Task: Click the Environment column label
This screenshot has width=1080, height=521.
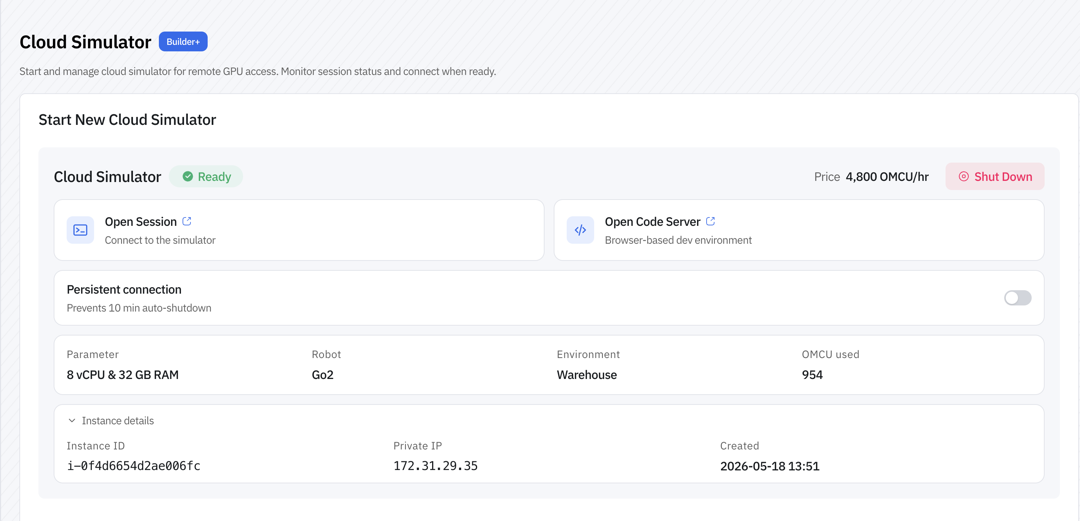Action: pyautogui.click(x=589, y=354)
